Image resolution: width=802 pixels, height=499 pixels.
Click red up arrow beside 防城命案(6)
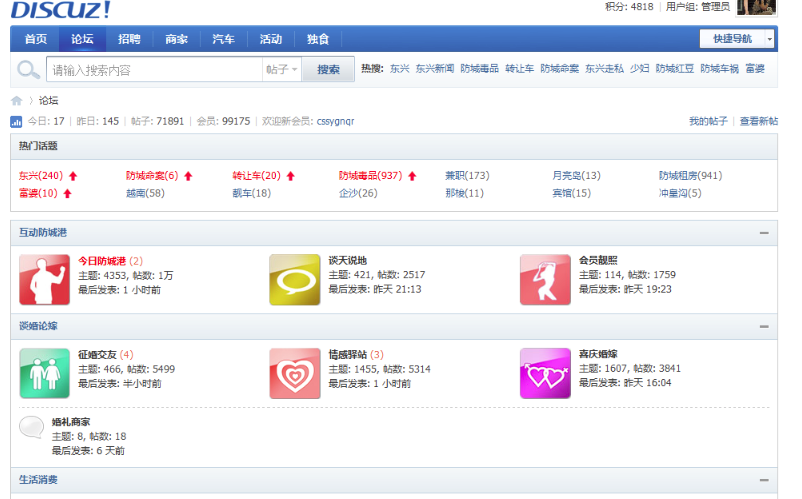[x=188, y=176]
